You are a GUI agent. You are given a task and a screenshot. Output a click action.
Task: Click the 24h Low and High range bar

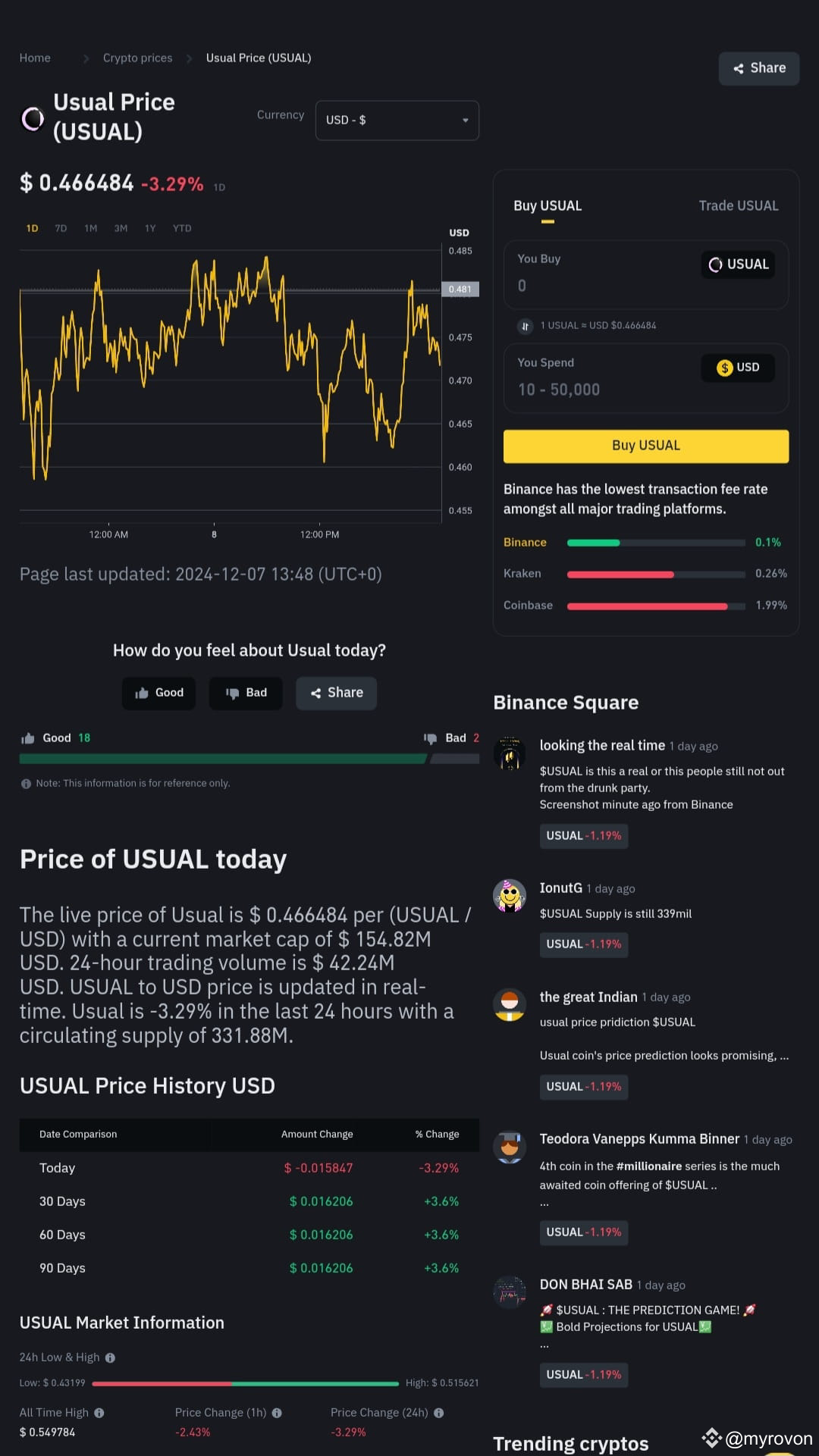coord(246,1382)
